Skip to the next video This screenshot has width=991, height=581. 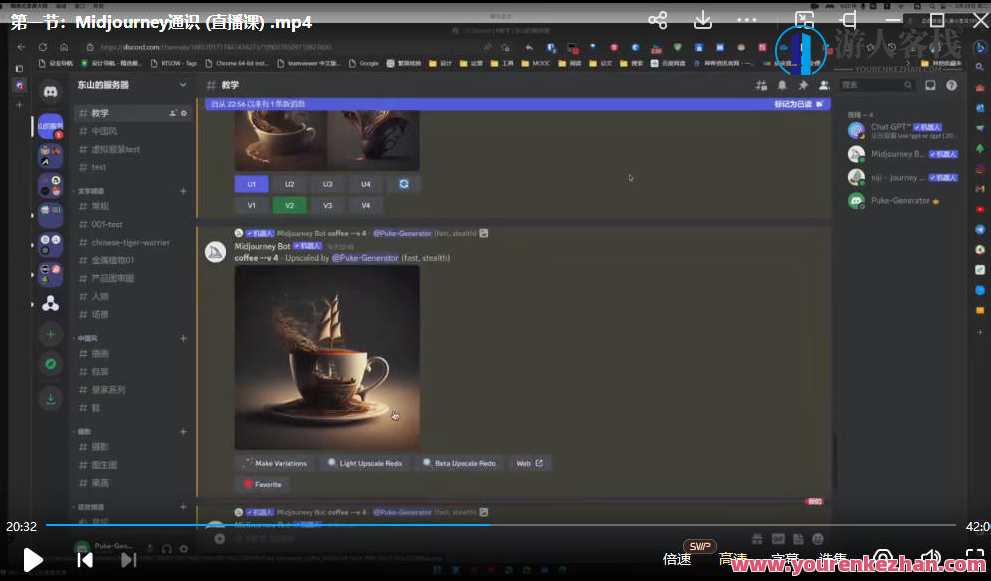(128, 560)
